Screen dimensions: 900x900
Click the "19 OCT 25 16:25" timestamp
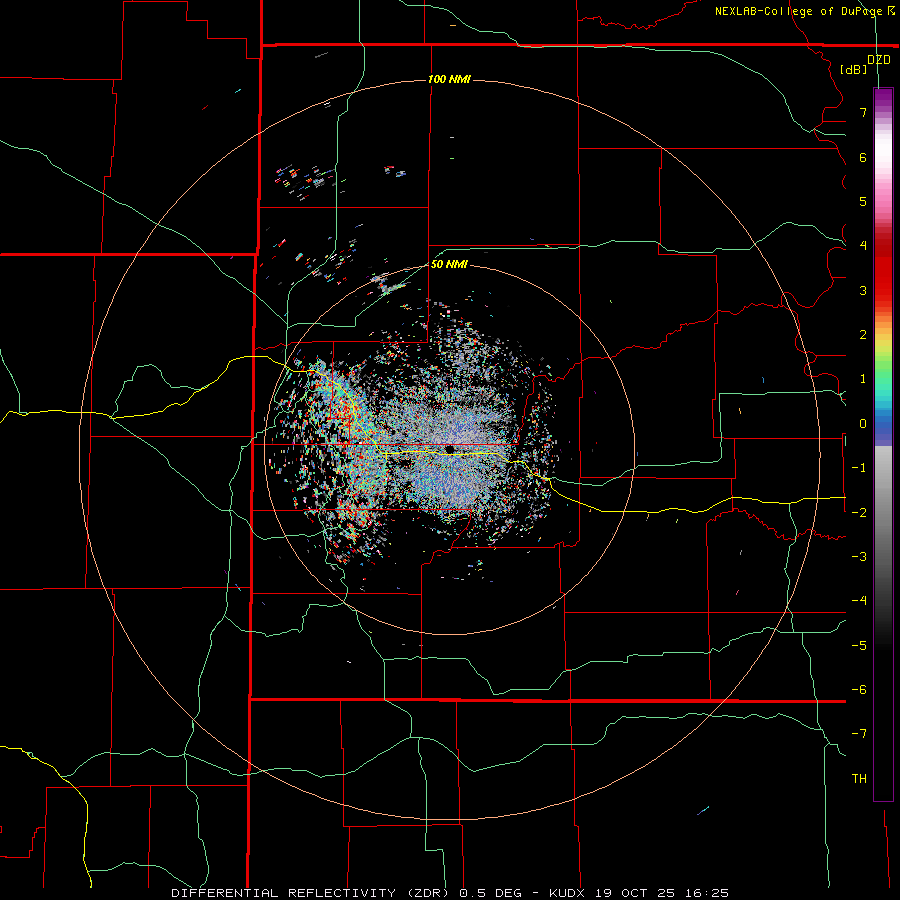click(662, 893)
